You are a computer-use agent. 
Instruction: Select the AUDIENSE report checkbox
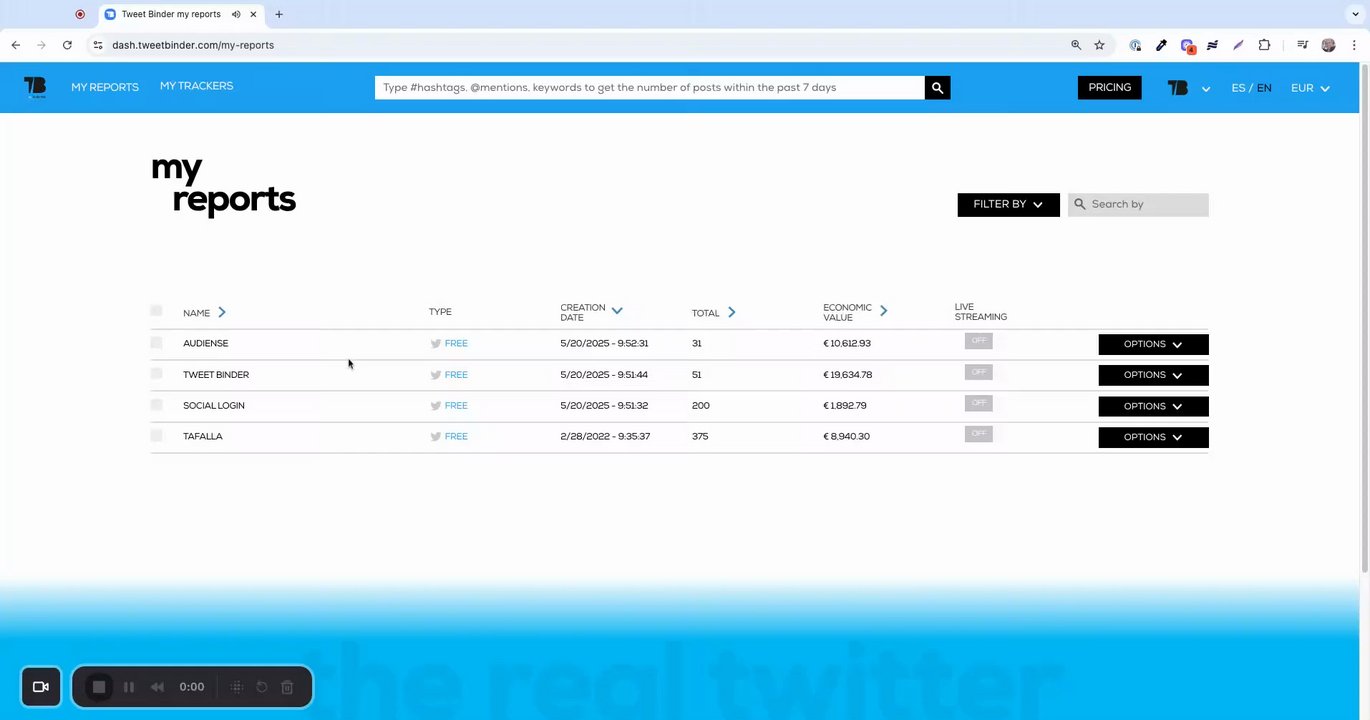(156, 342)
